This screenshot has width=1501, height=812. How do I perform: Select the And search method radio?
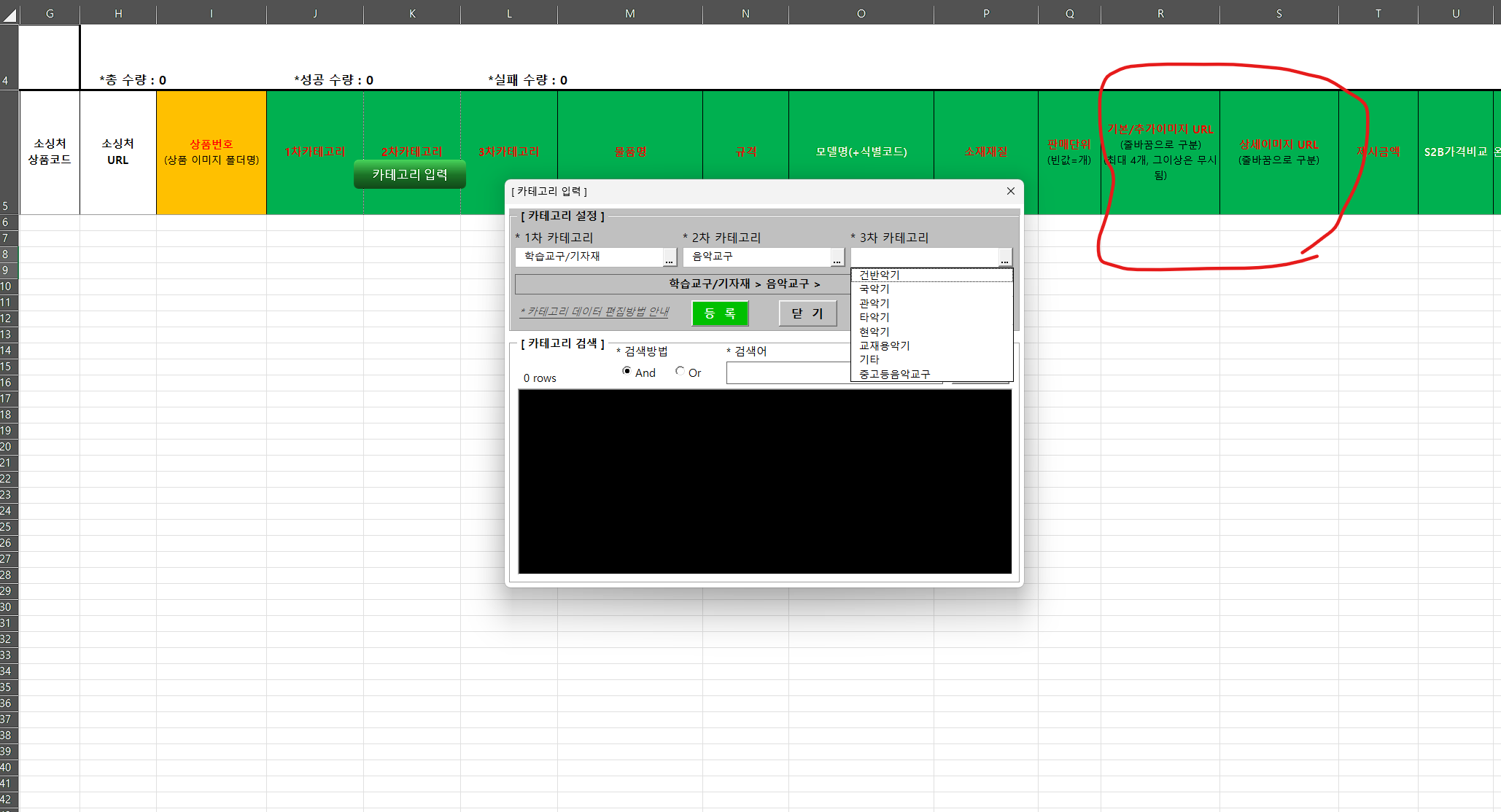(x=627, y=372)
